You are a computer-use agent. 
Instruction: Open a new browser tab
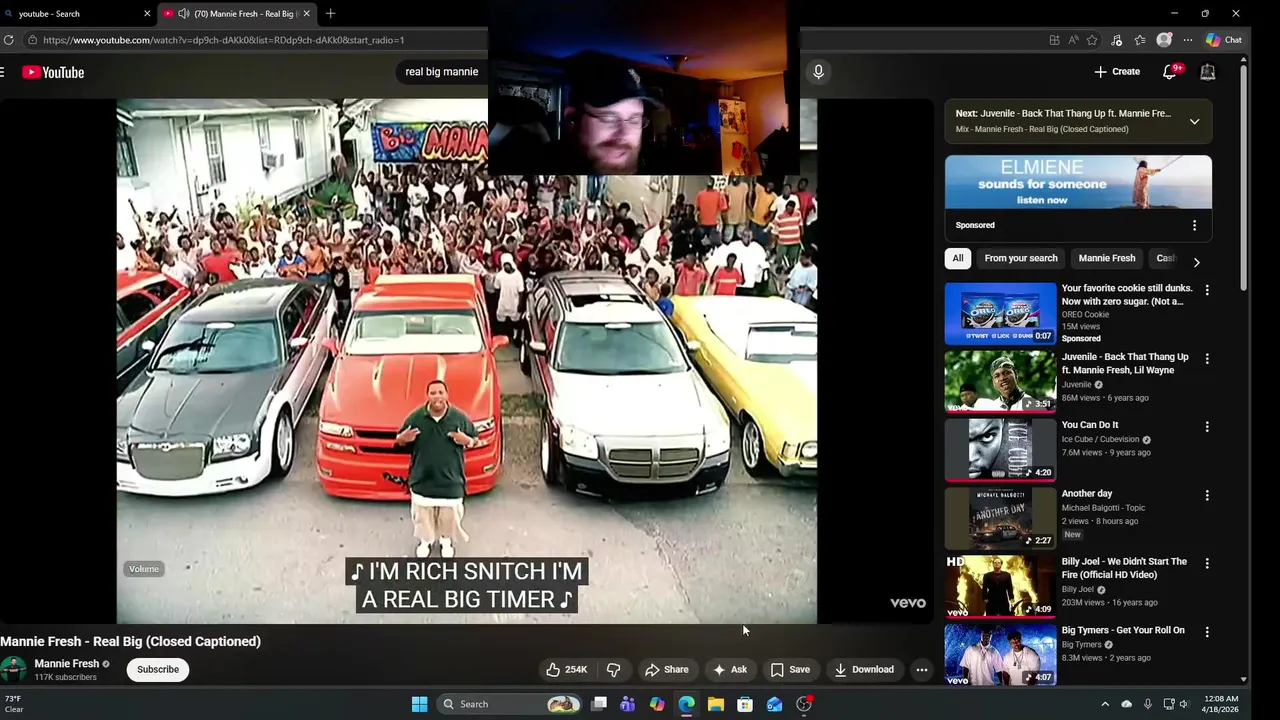[330, 14]
